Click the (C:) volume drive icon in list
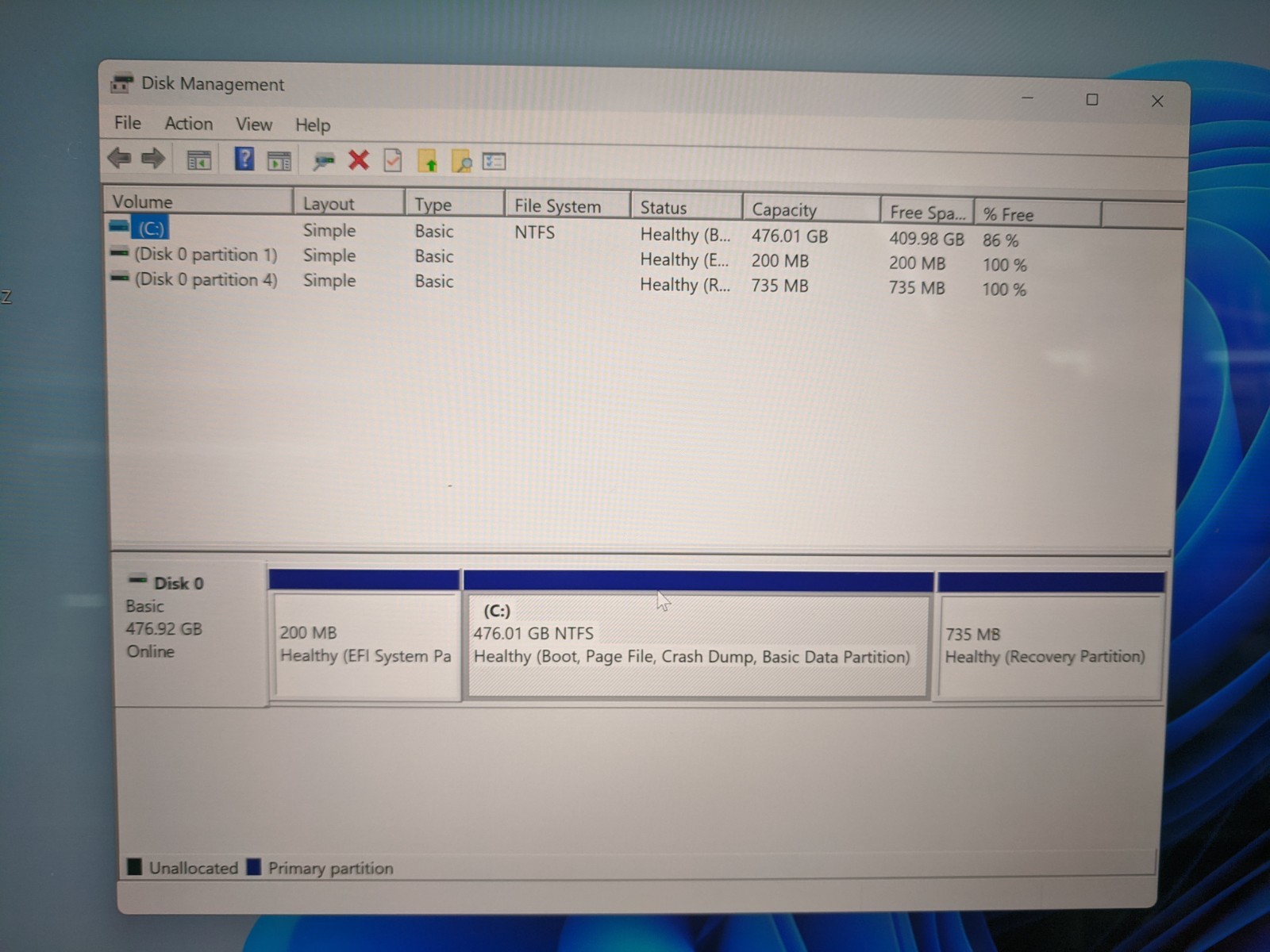1270x952 pixels. coord(119,227)
